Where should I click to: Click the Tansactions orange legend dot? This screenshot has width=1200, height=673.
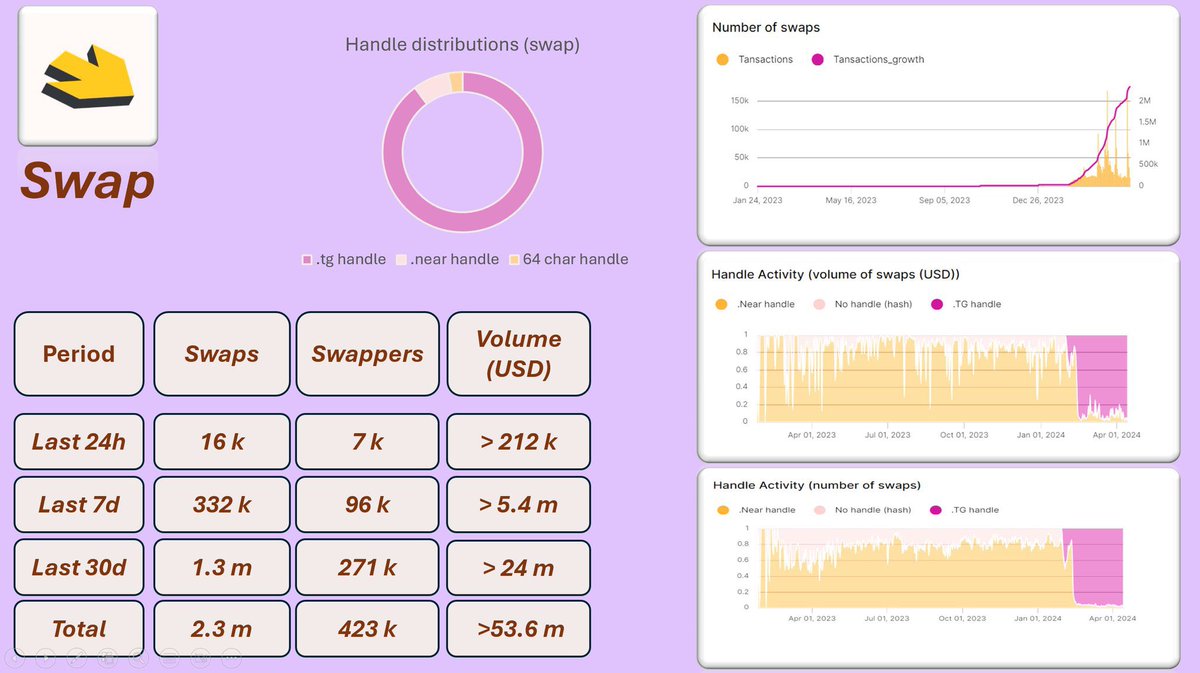723,59
